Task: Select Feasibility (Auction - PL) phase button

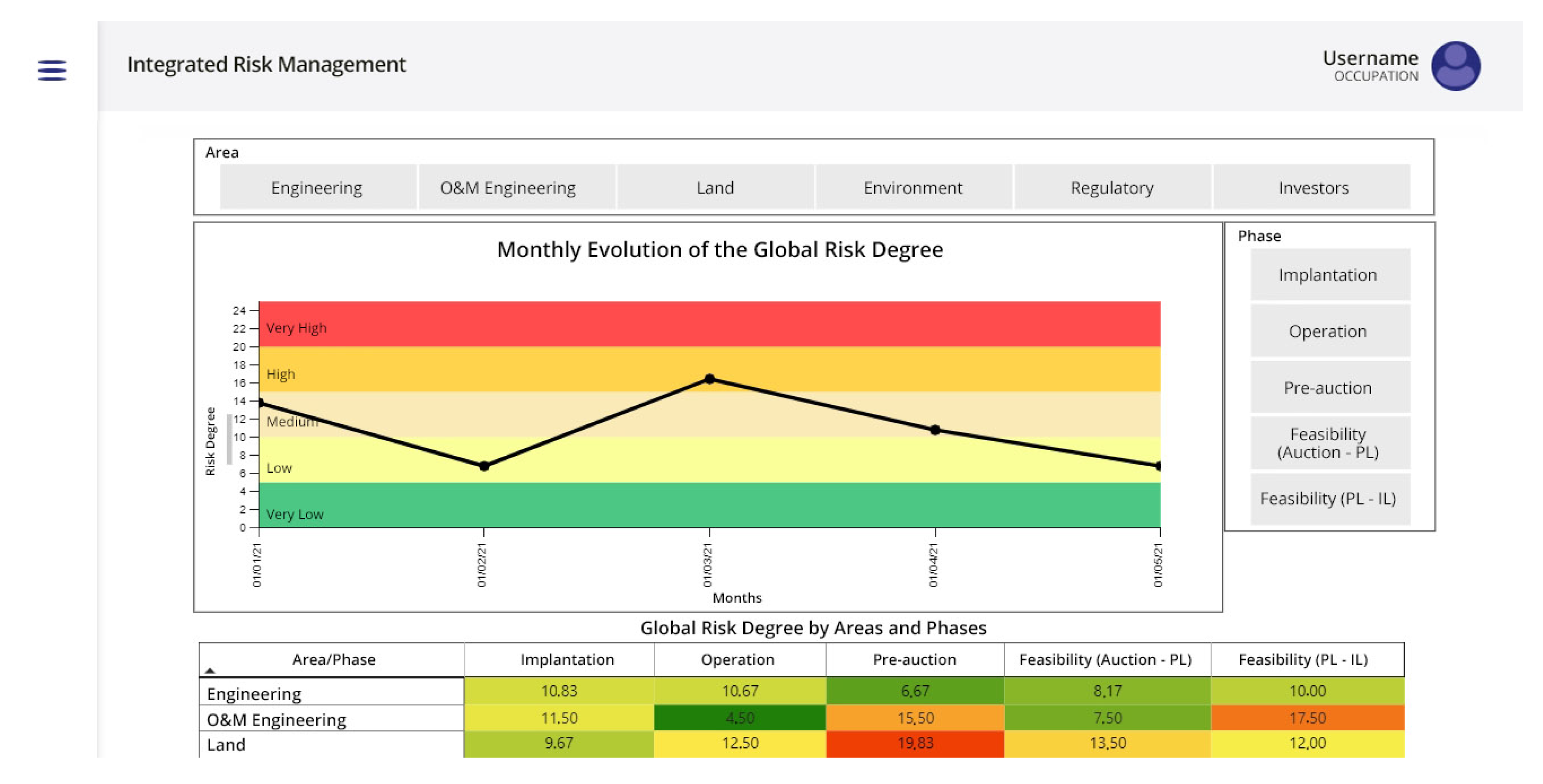Action: (1327, 443)
